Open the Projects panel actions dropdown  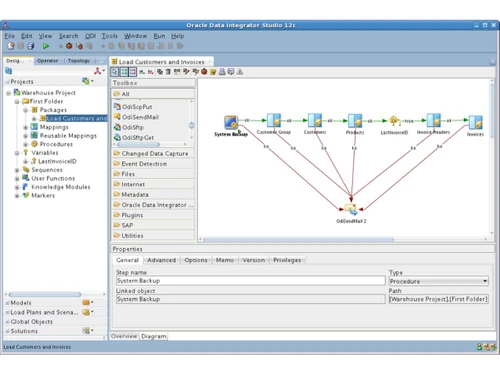(87, 81)
